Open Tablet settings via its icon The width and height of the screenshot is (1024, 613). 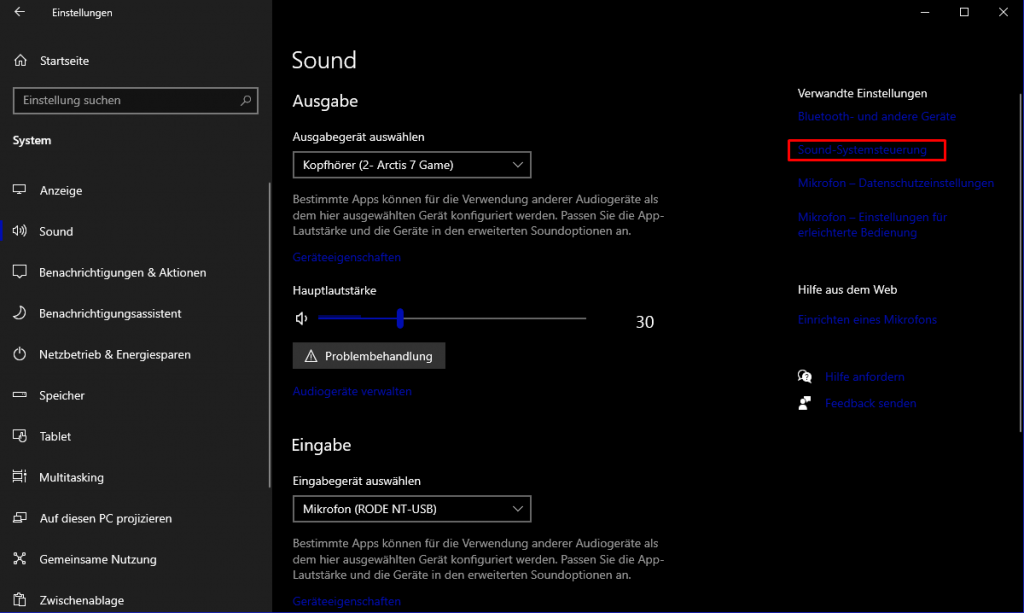19,436
